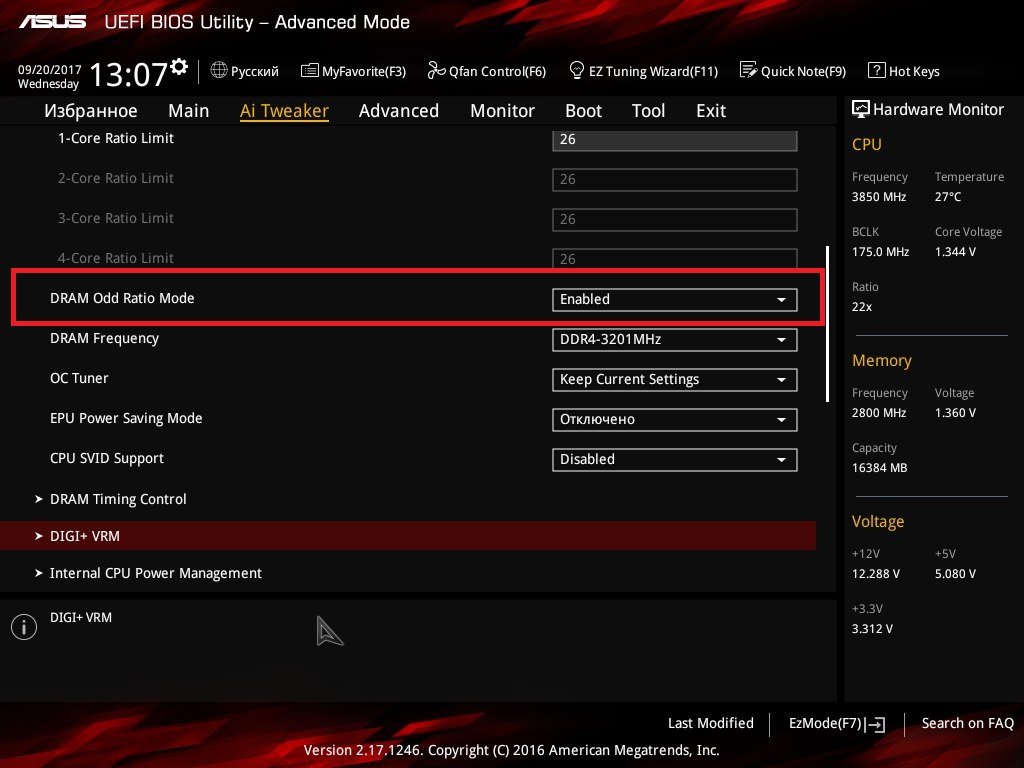Click the 2-Core Ratio Limit input field
Viewport: 1024px width, 768px height.
(675, 180)
